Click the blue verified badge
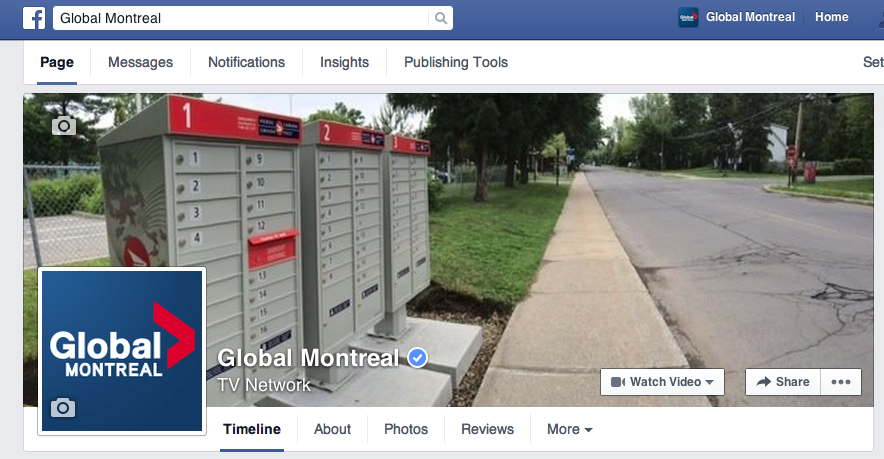The width and height of the screenshot is (884, 459). click(417, 358)
